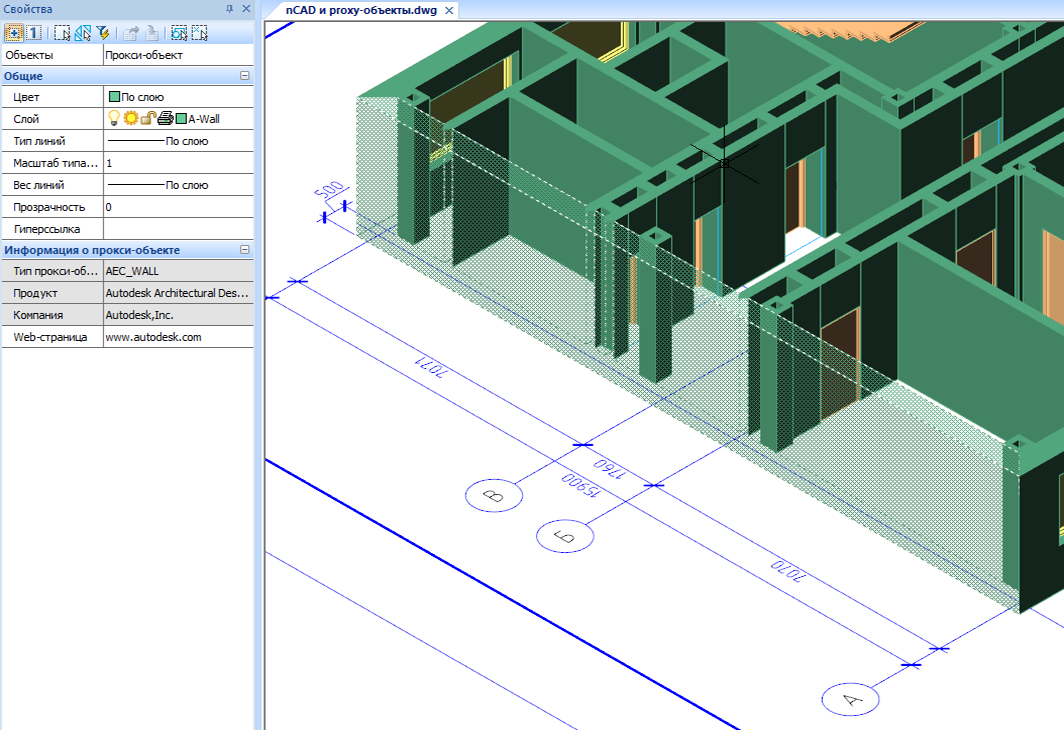Click the select-by-circle cursor icon in Properties toolbar
Screen dimensions: 1064x730
(x=180, y=32)
